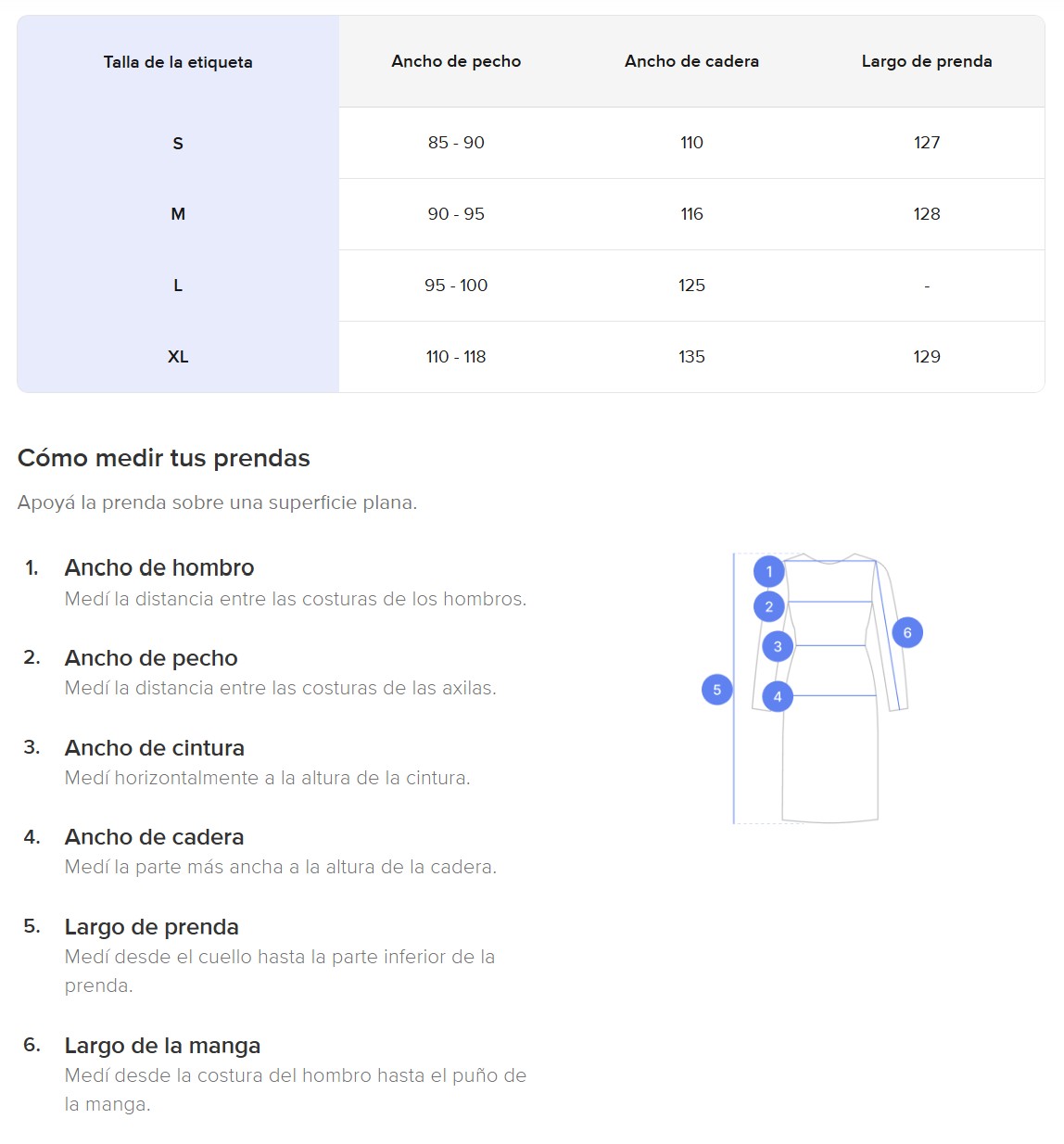Select the size S row label
The image size is (1064, 1144).
[178, 143]
